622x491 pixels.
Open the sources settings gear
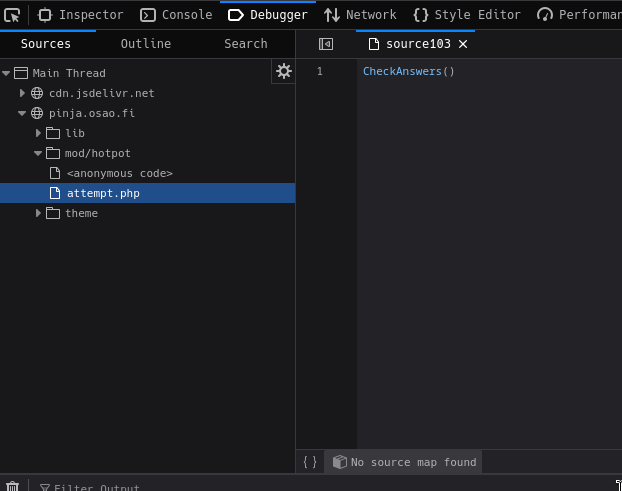[284, 71]
